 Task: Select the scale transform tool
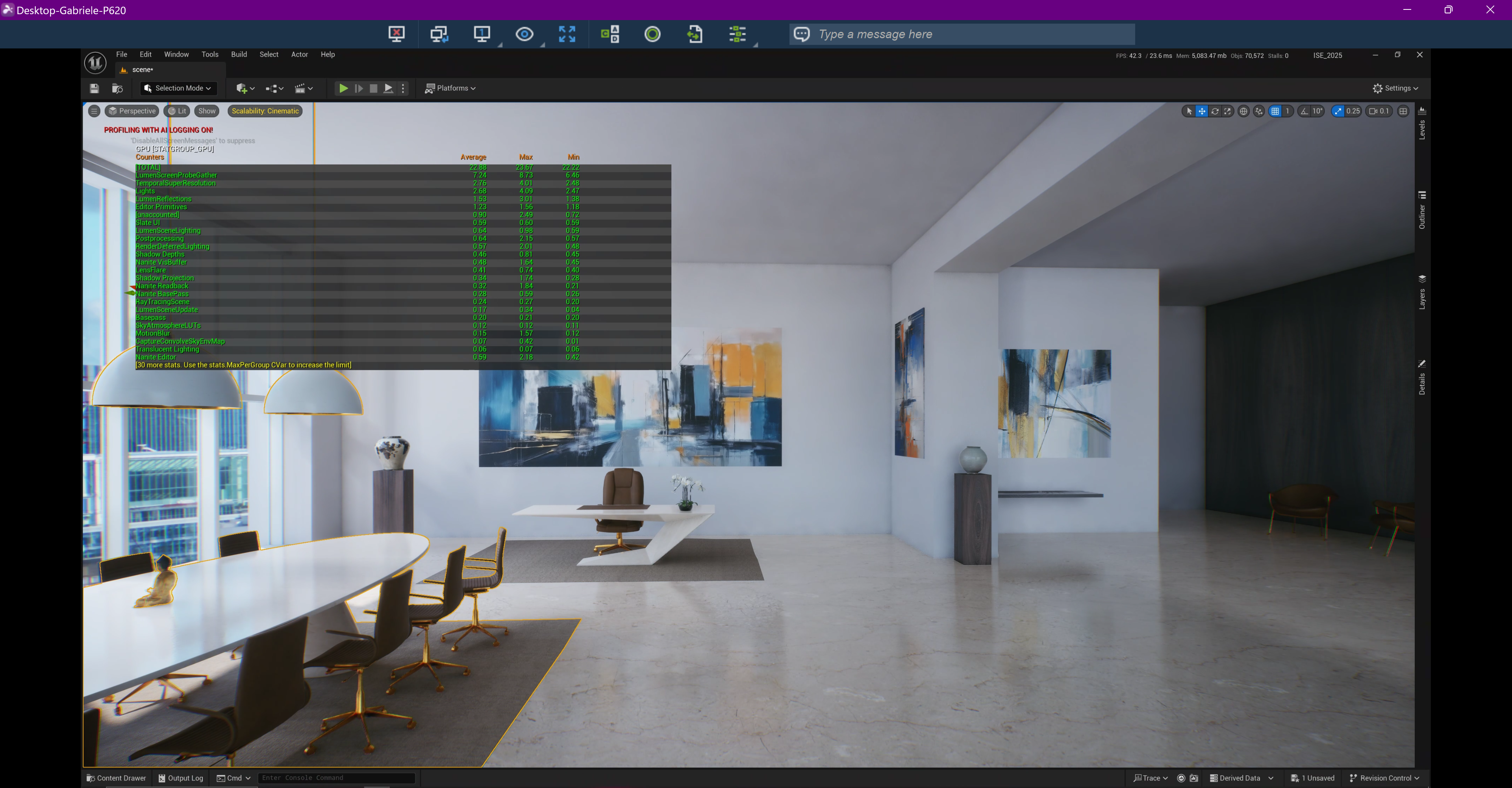tap(1227, 111)
